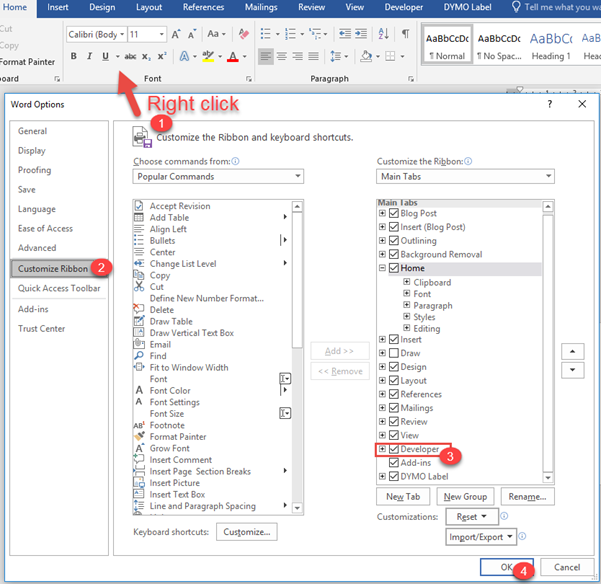Apply Underline formatting button

(105, 56)
